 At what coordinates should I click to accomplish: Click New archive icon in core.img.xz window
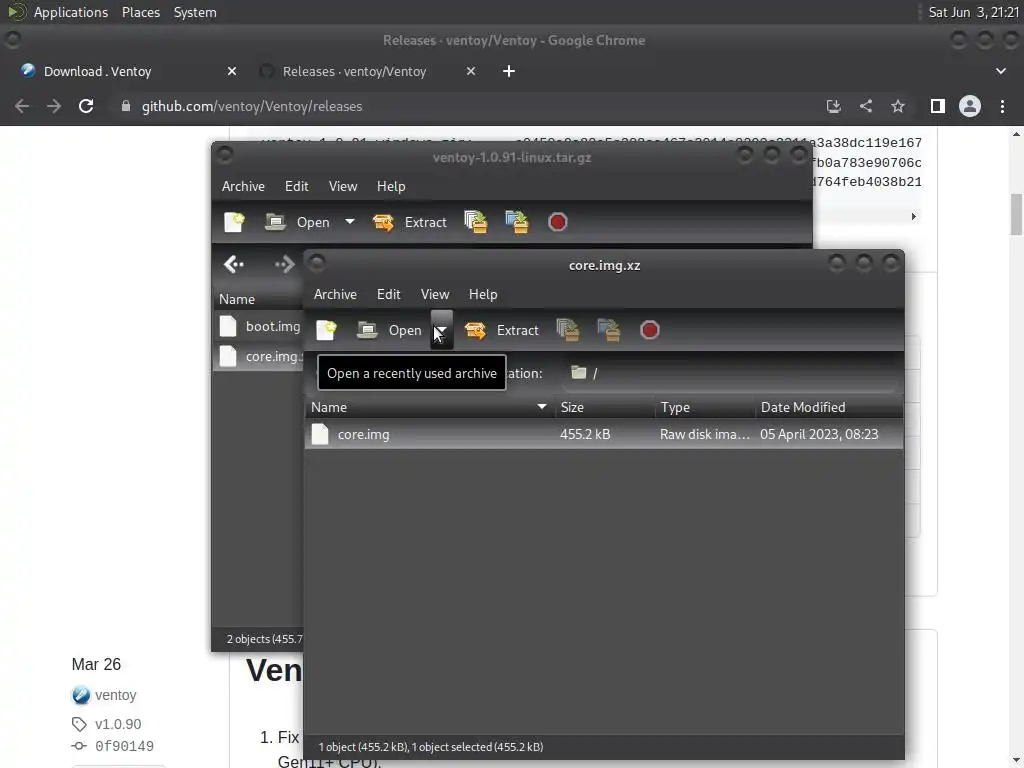[x=326, y=330]
